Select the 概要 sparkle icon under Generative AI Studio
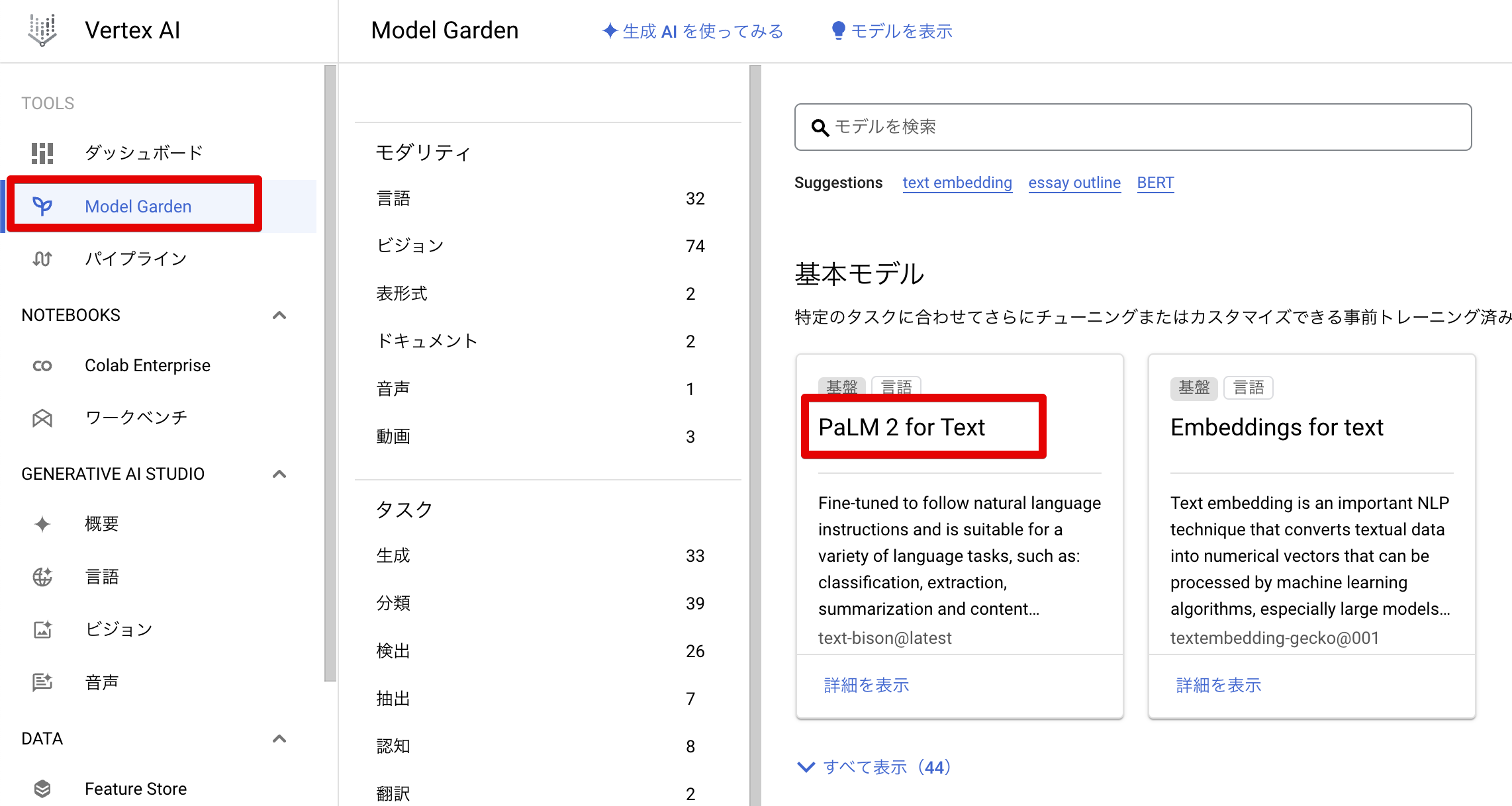 point(42,523)
